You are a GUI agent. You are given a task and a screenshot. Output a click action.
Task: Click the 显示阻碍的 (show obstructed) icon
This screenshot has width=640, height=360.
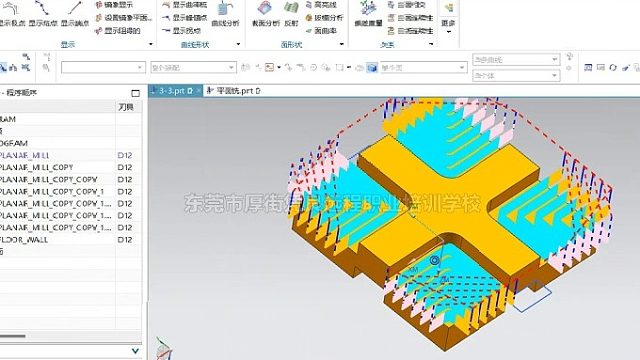click(98, 31)
